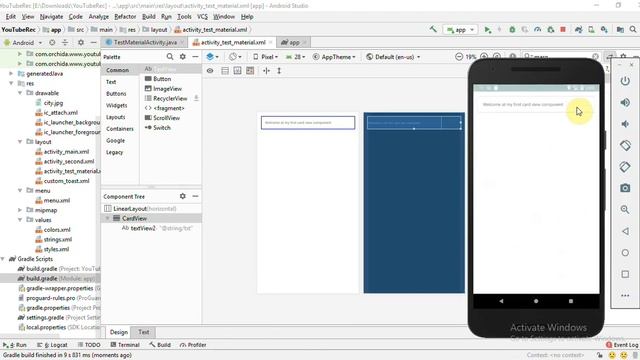This screenshot has height=360, width=640.
Task: Click the emulator Power button
Action: 625,81
